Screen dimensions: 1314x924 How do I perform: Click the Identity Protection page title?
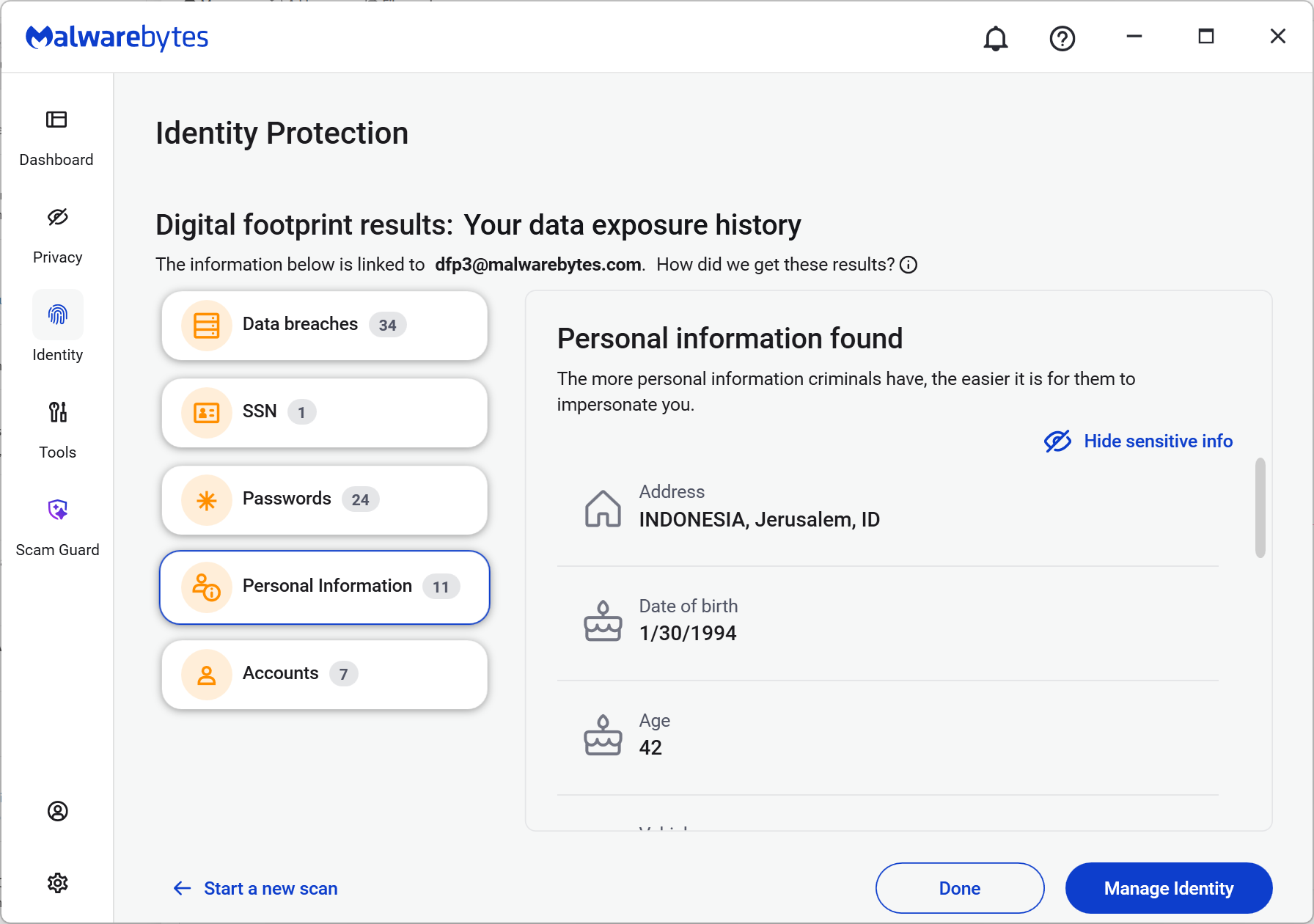(x=282, y=133)
